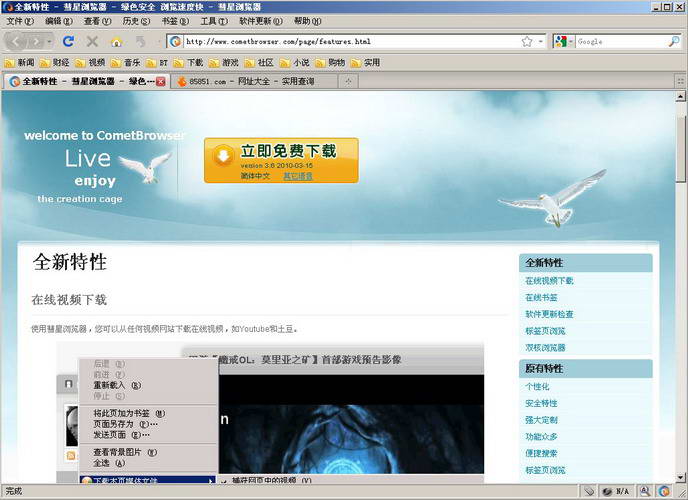The height and width of the screenshot is (500, 688).
Task: Go back with the Back arrow button
Action: (16, 42)
